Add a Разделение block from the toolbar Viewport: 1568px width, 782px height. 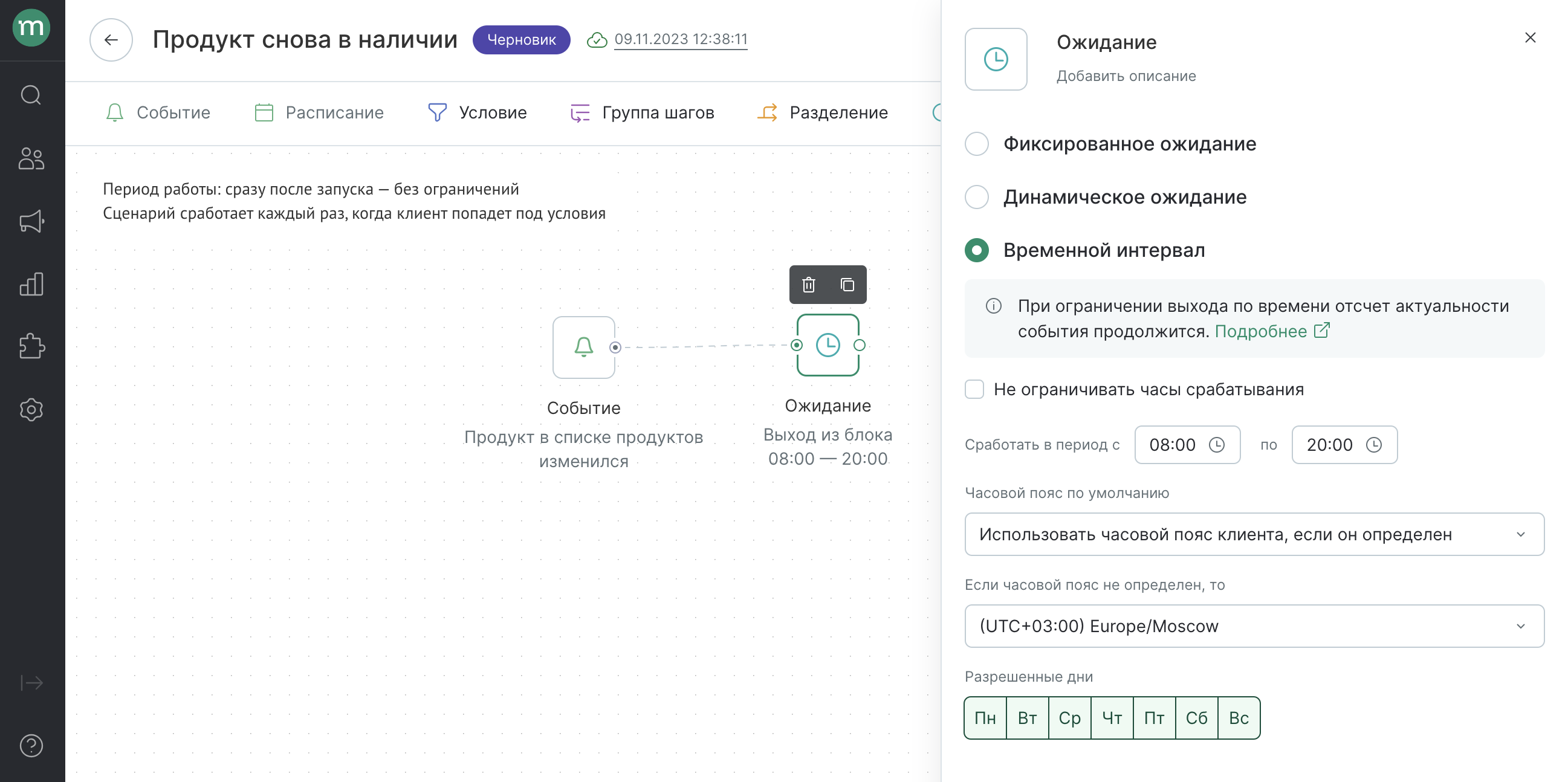click(822, 113)
